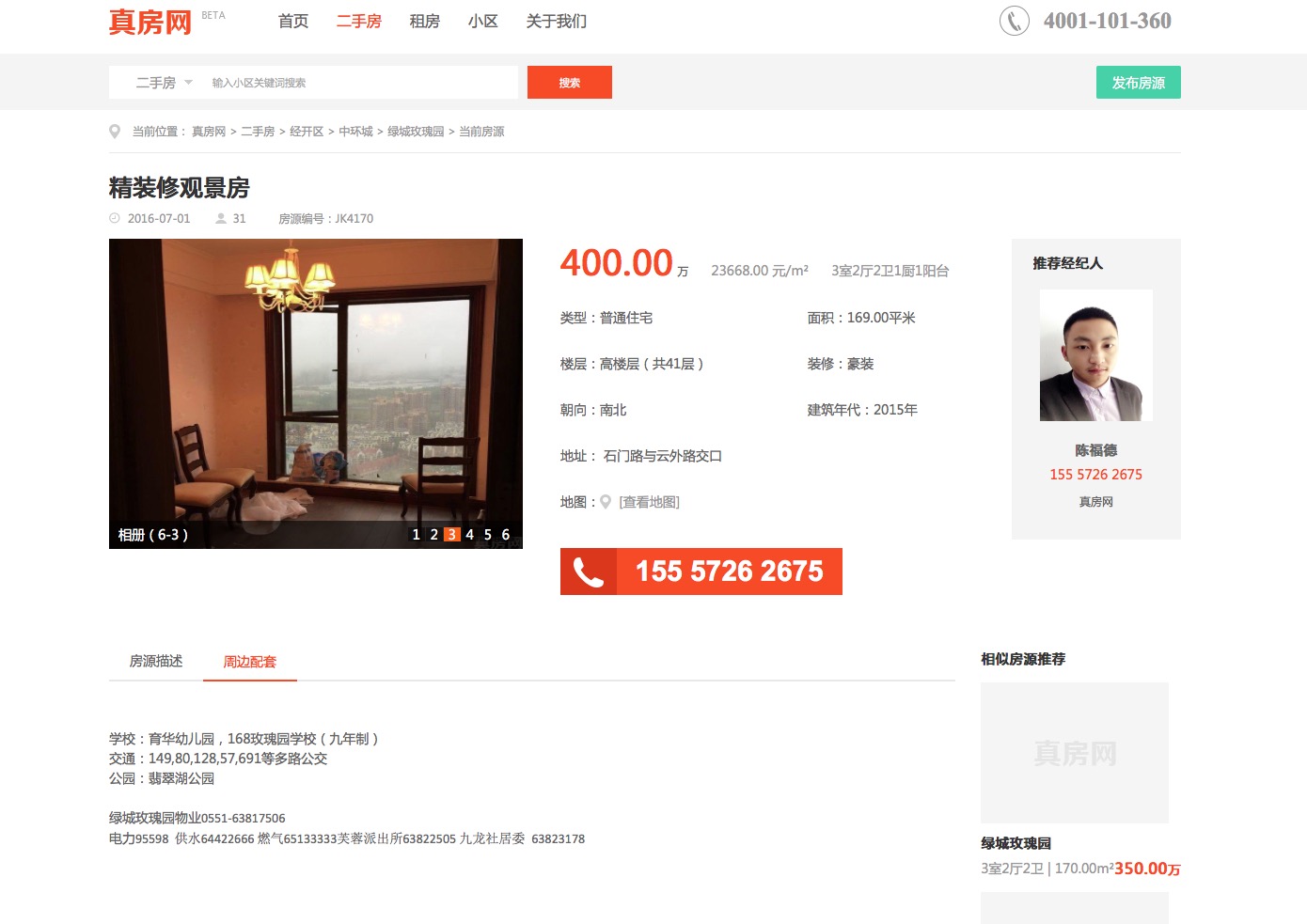The width and height of the screenshot is (1307, 924).
Task: Open 首页 in the top navigation
Action: (x=293, y=21)
